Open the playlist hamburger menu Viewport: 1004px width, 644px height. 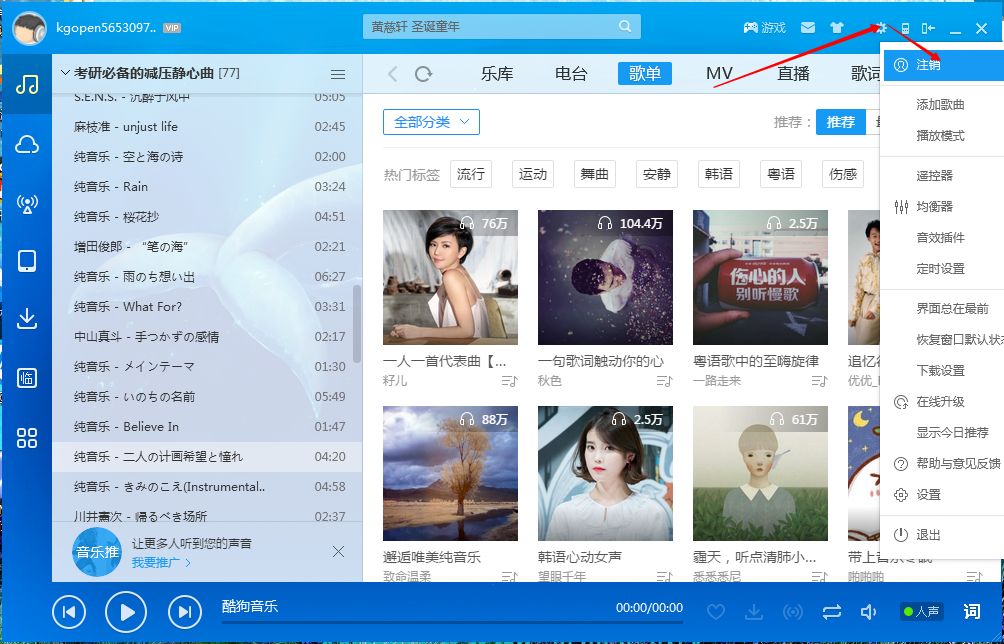[338, 74]
